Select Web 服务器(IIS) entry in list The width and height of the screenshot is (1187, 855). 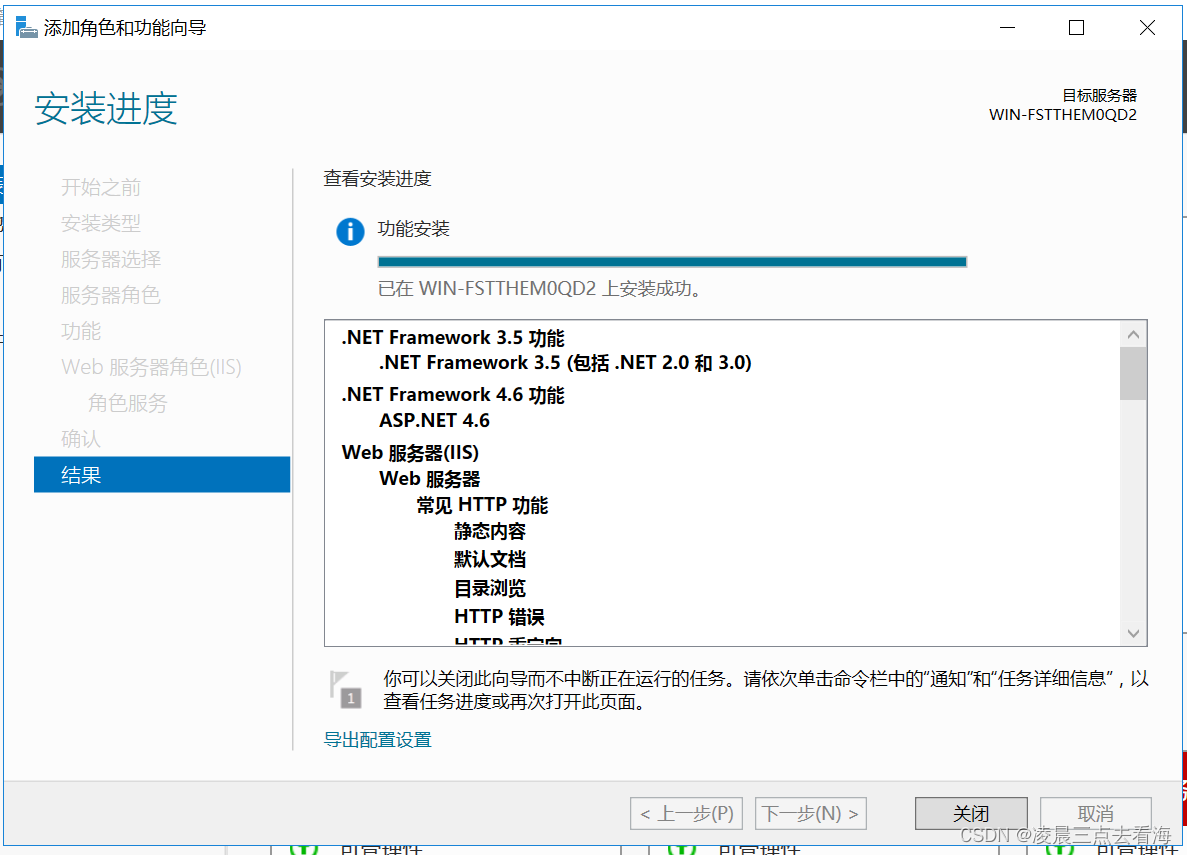coord(410,453)
